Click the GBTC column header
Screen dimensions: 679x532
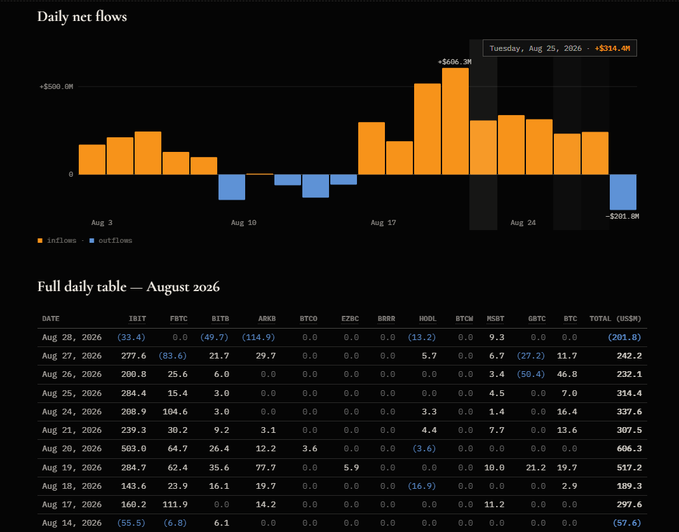pyautogui.click(x=537, y=319)
